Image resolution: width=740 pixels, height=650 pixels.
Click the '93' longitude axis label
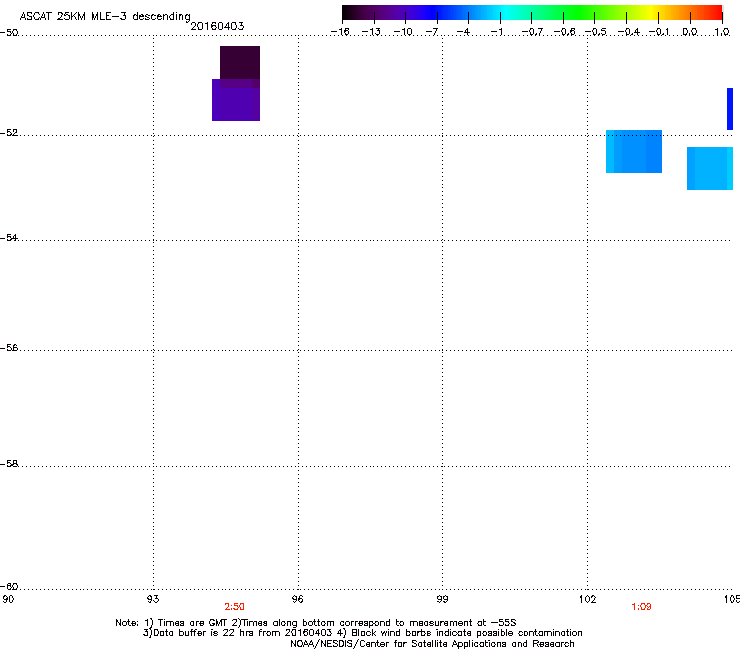(153, 599)
